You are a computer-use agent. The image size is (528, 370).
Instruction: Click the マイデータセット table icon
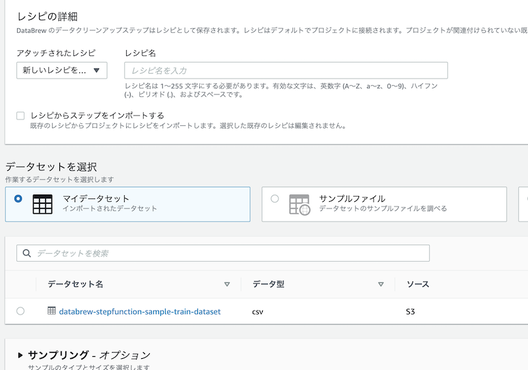coord(42,204)
